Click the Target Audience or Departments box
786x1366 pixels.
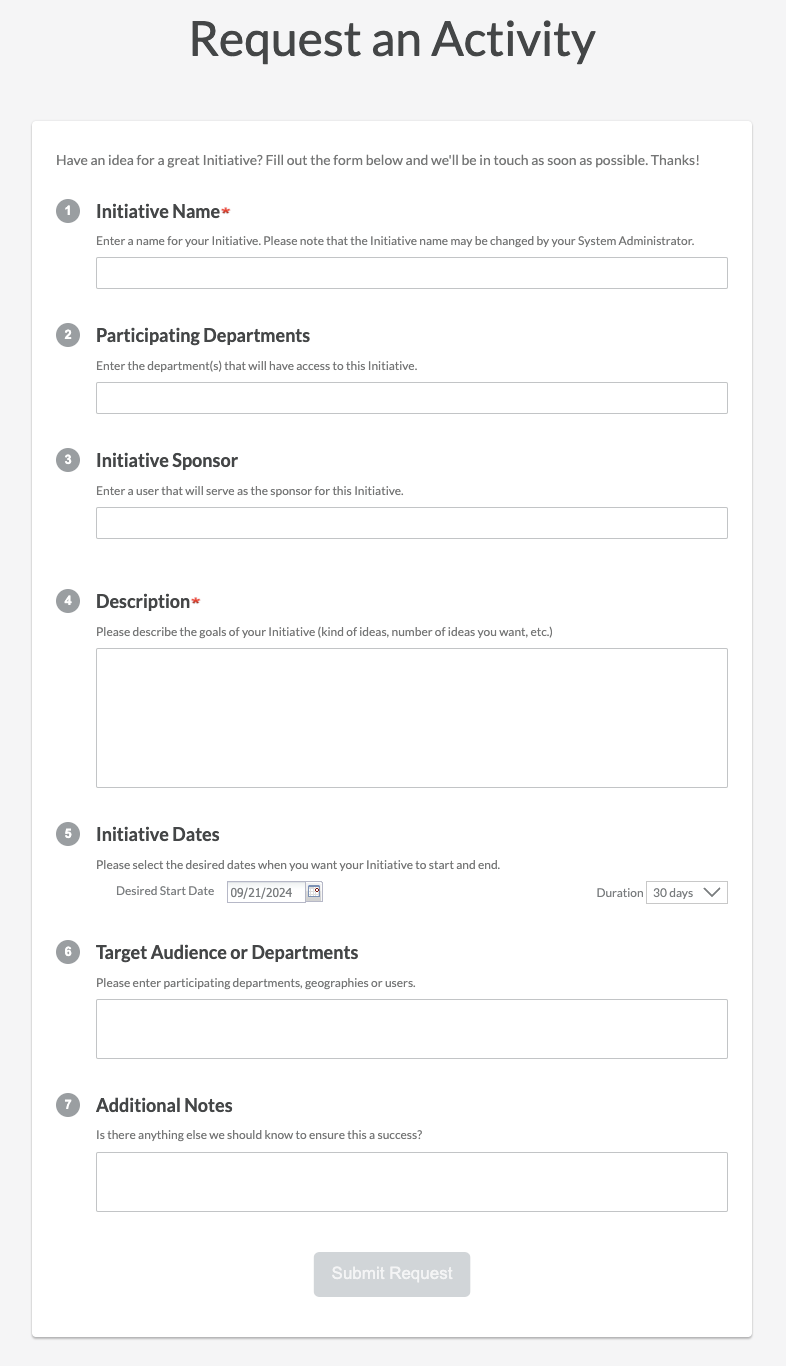tap(412, 1029)
